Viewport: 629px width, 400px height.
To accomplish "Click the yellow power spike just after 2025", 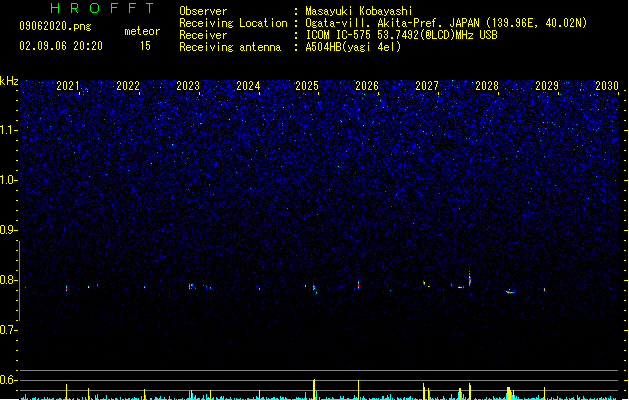I will pos(314,389).
